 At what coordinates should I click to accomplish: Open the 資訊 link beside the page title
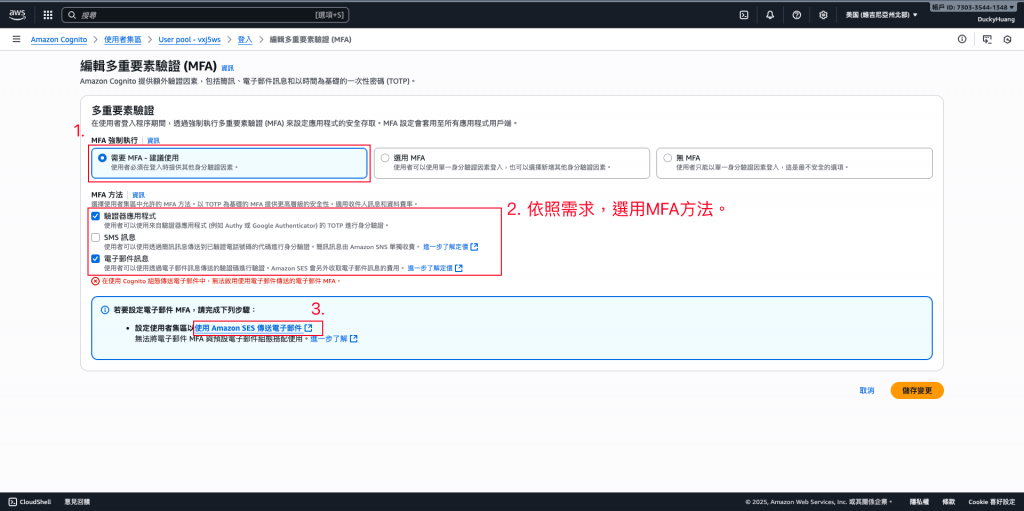[x=227, y=68]
